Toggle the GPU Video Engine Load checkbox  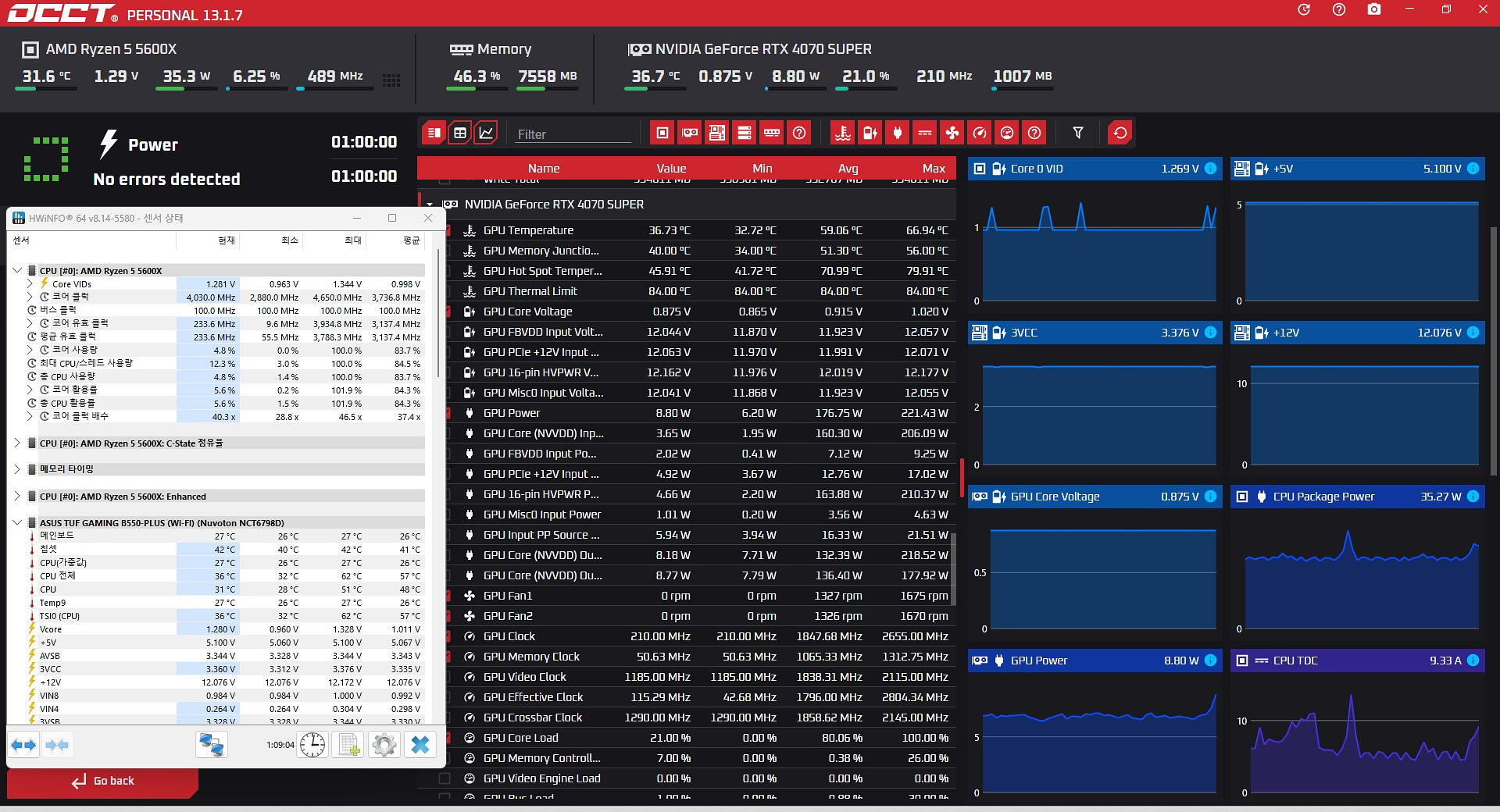(x=445, y=778)
